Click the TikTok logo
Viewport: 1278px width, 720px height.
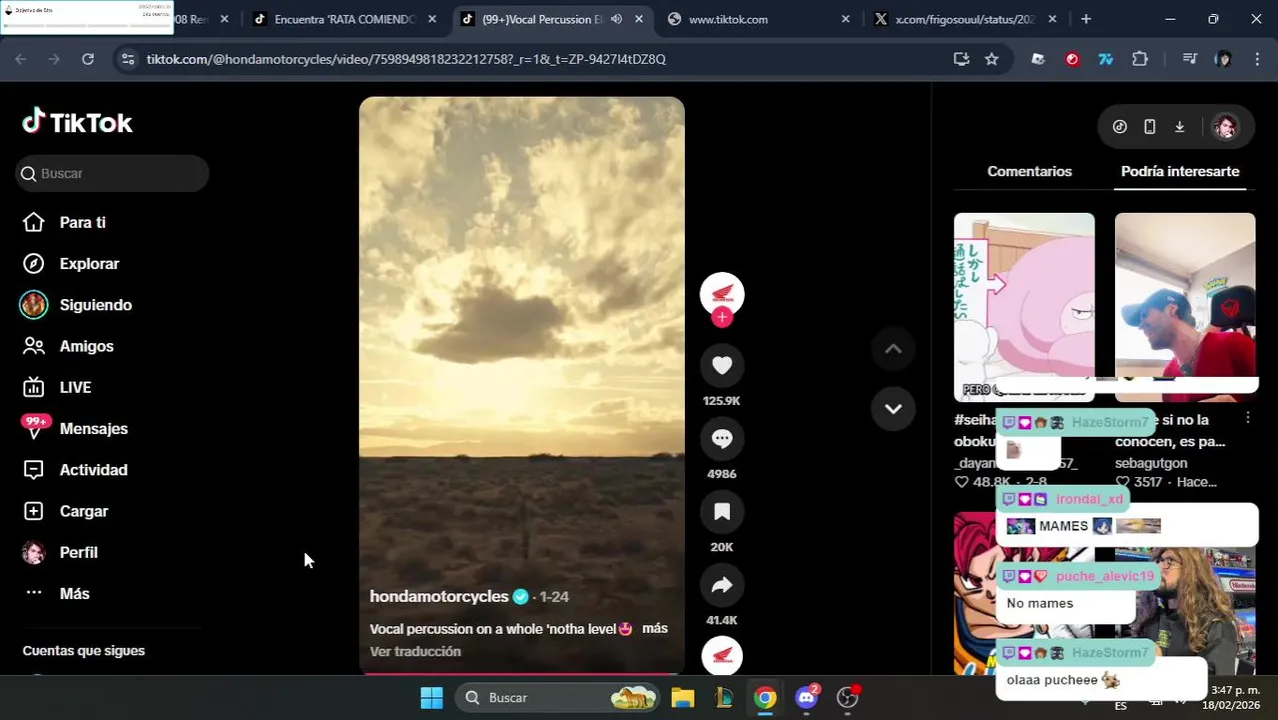[x=77, y=122]
